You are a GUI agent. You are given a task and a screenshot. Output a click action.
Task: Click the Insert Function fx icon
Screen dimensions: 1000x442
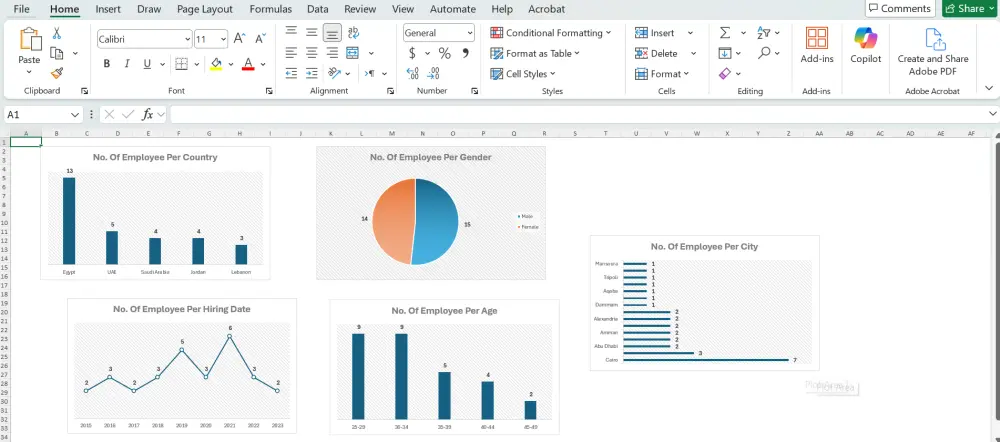147,115
